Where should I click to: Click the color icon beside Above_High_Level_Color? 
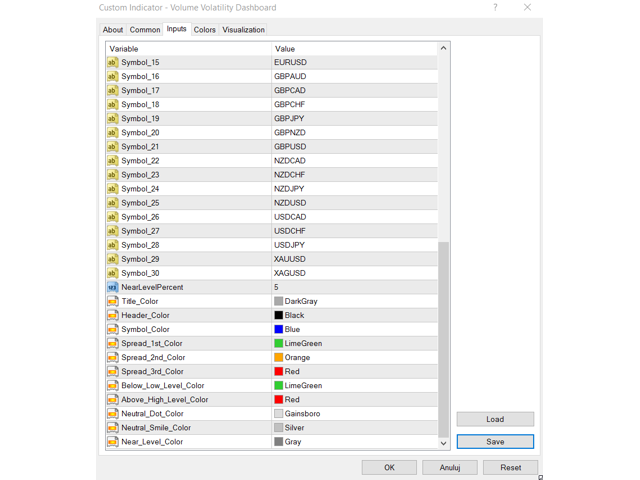[x=112, y=400]
